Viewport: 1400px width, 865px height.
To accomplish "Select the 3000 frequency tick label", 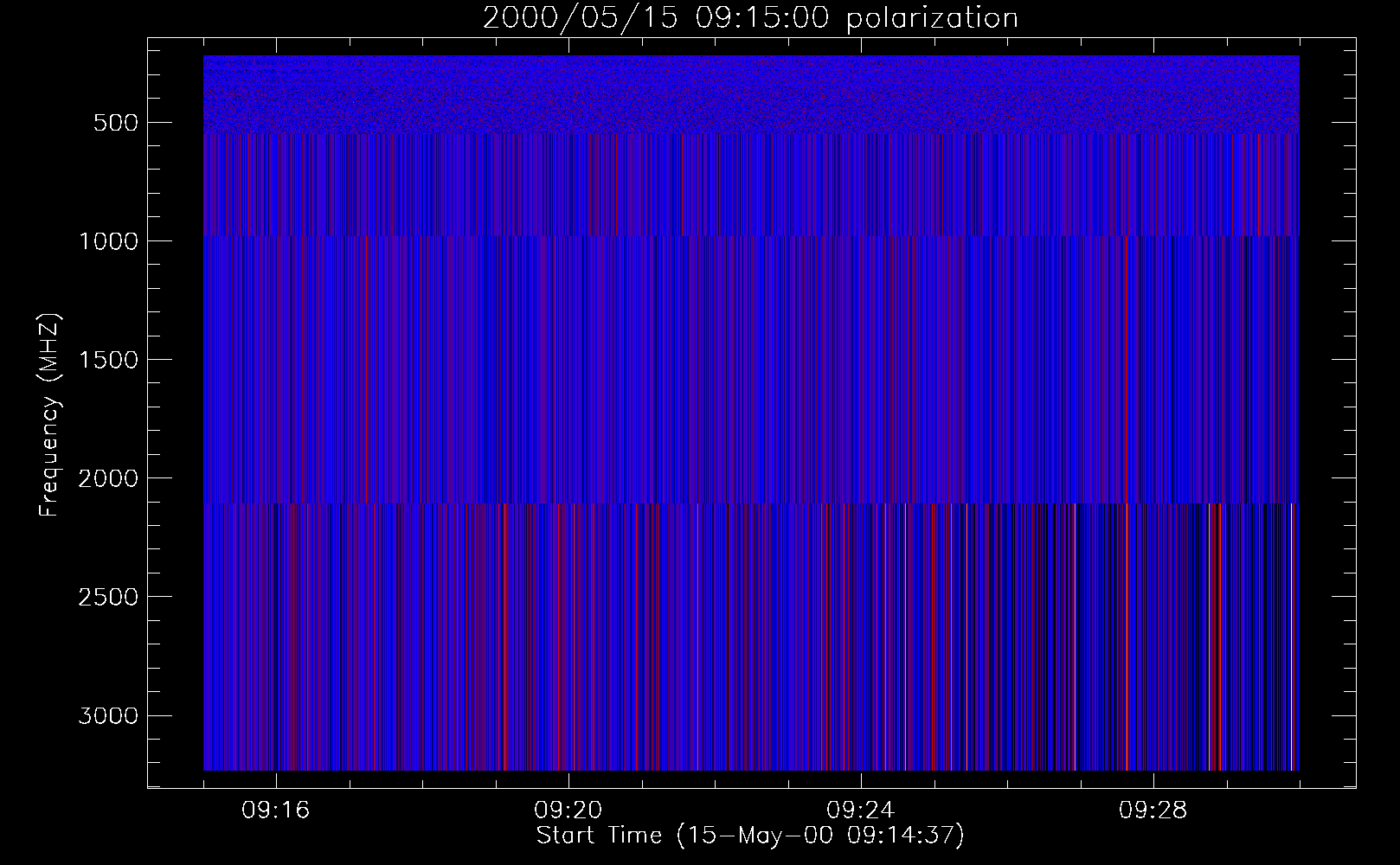I will click(x=107, y=716).
